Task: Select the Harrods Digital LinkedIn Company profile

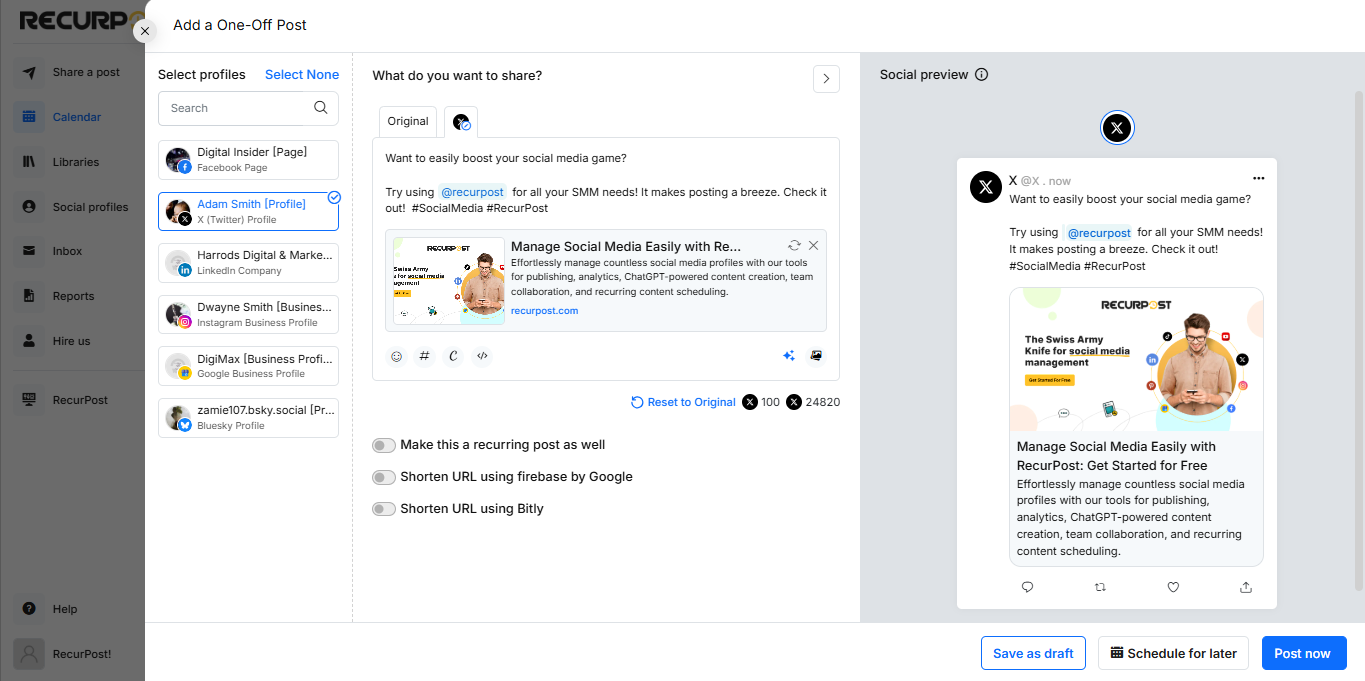Action: click(248, 263)
